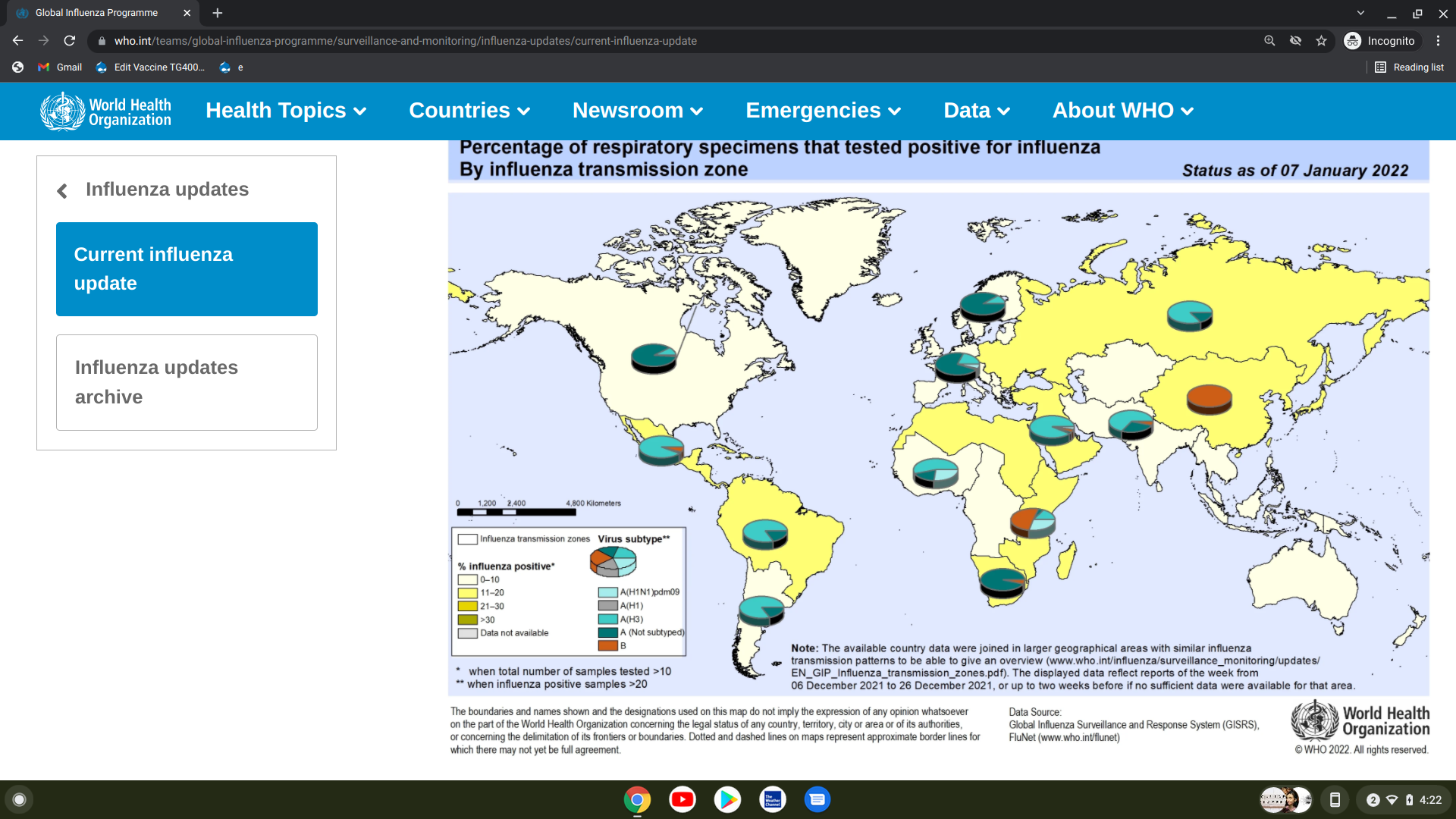This screenshot has width=1456, height=819.
Task: Click the WHO logo in header
Action: [105, 111]
